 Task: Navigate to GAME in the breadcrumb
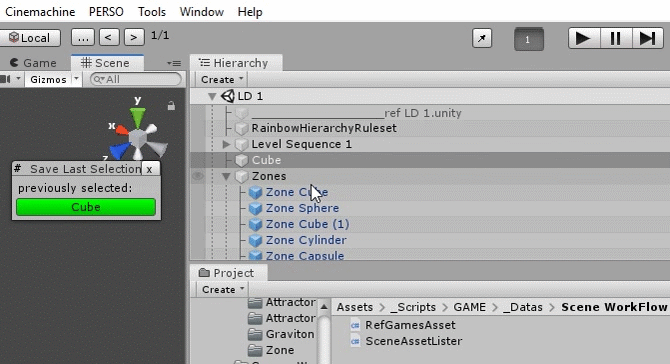point(470,307)
